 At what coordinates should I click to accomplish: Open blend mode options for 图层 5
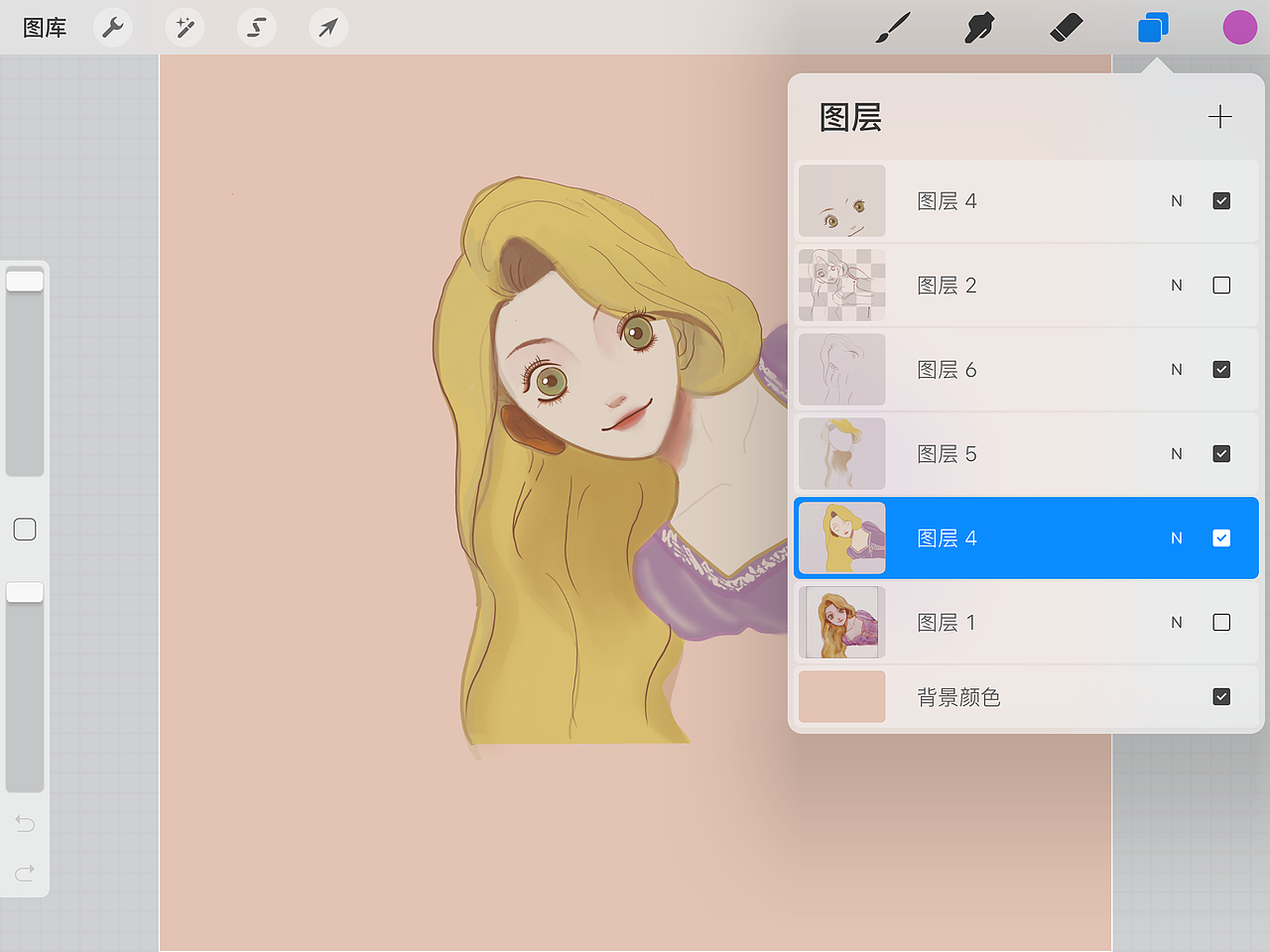(x=1176, y=453)
